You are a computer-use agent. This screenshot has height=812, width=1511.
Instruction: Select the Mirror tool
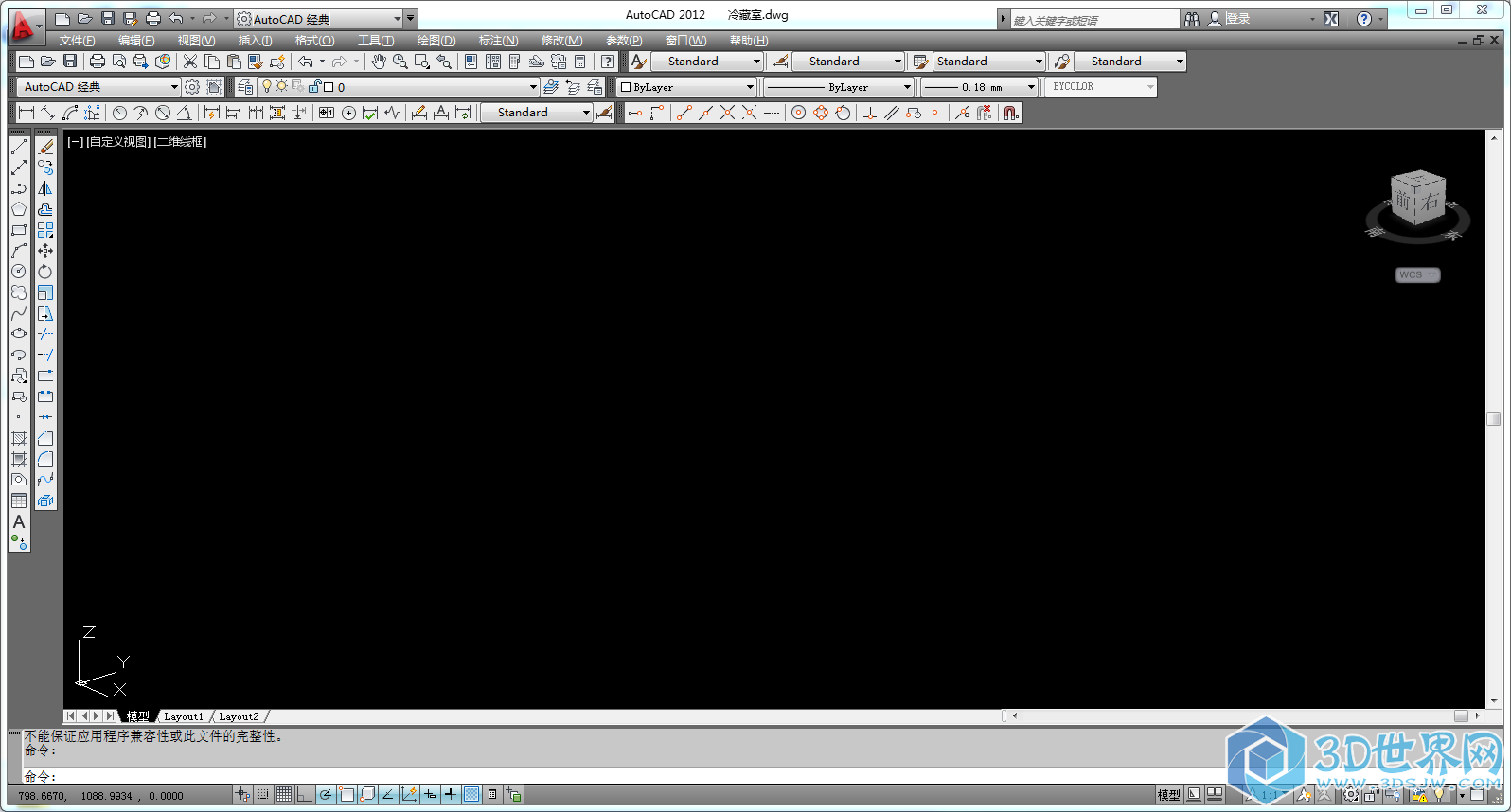tap(45, 188)
